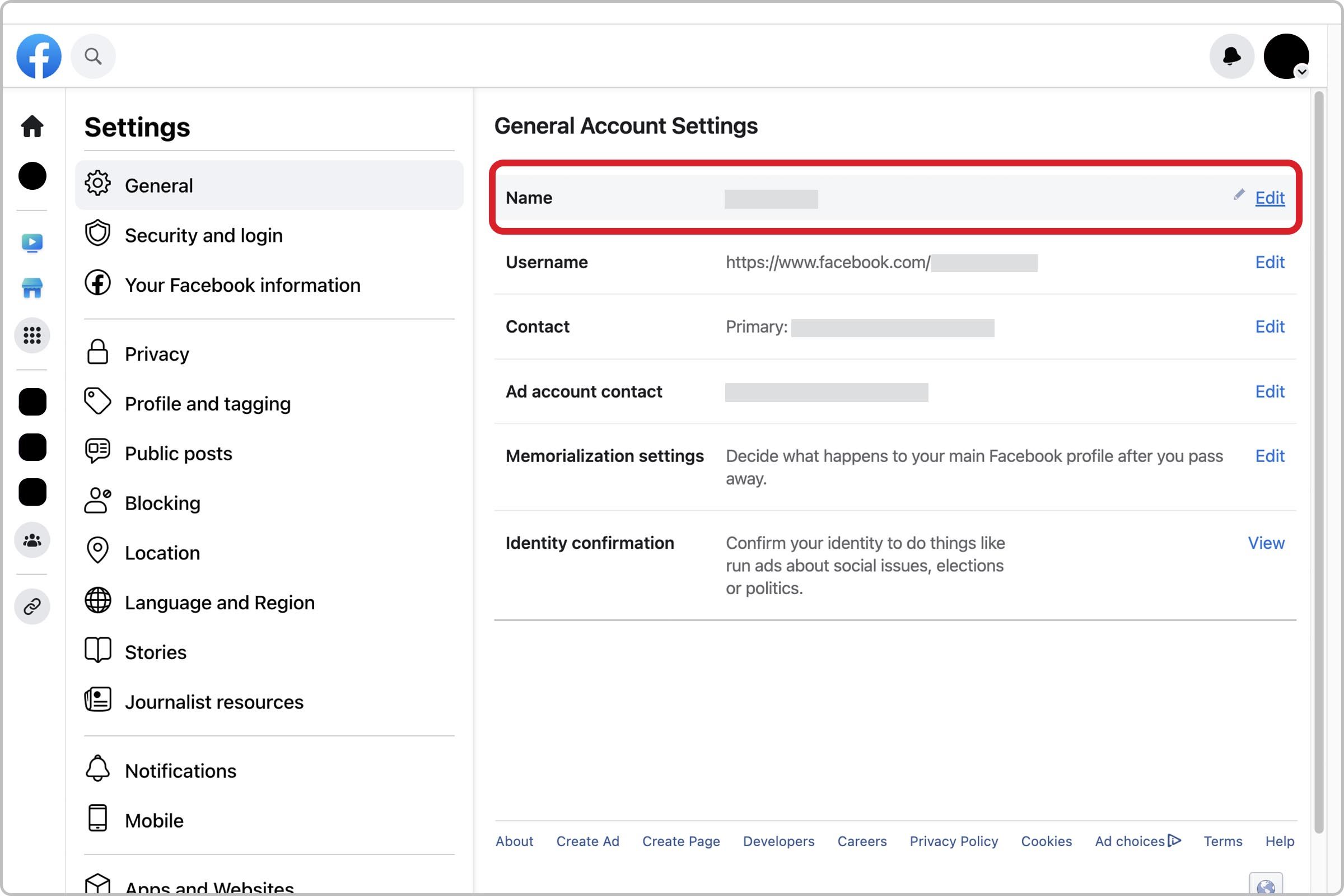
Task: Open Notifications settings
Action: 269,771
